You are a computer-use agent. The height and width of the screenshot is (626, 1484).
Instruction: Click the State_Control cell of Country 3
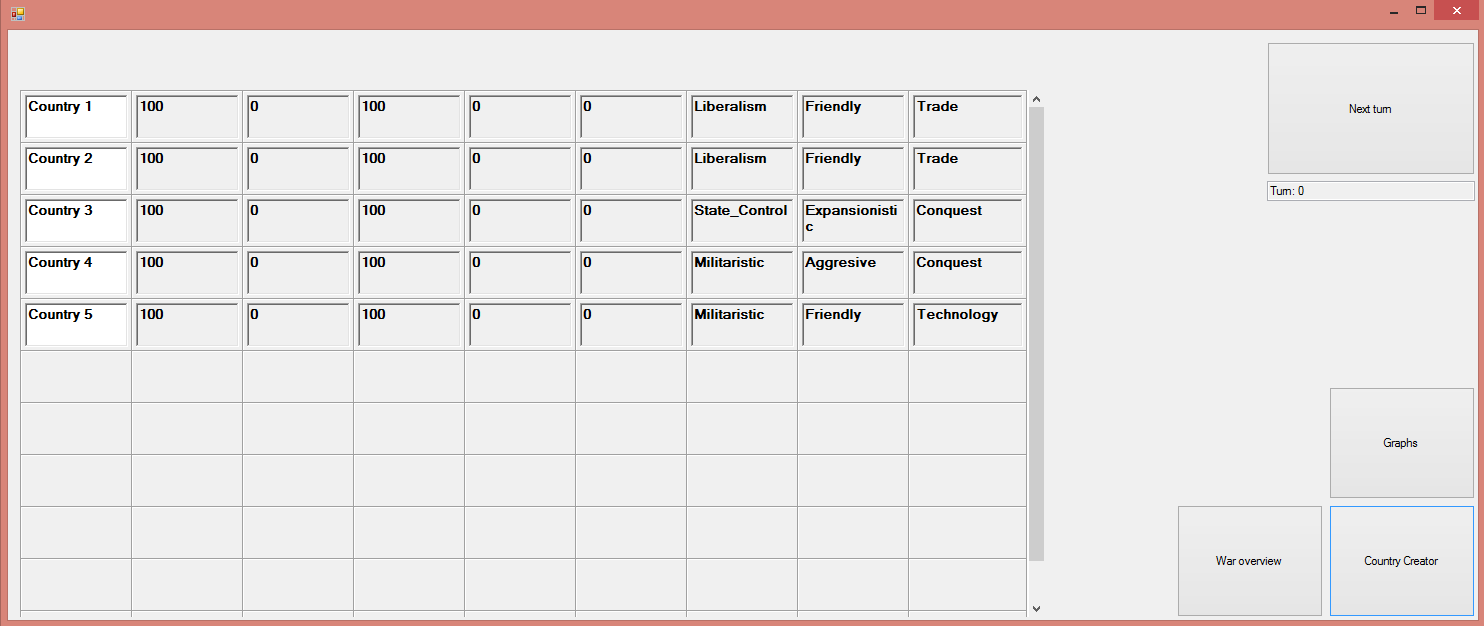point(742,220)
